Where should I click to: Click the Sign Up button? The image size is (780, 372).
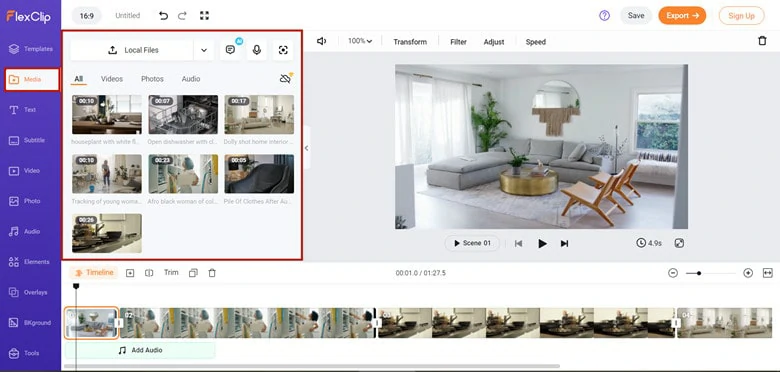coord(741,15)
